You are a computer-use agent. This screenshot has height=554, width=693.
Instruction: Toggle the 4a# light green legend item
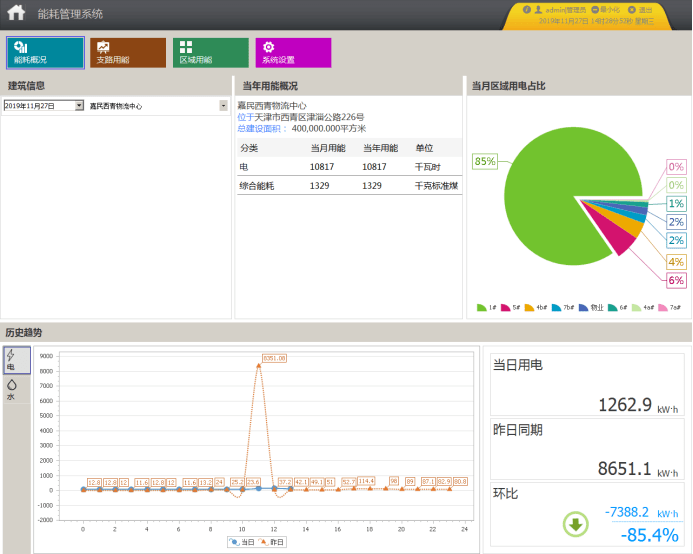(x=643, y=307)
